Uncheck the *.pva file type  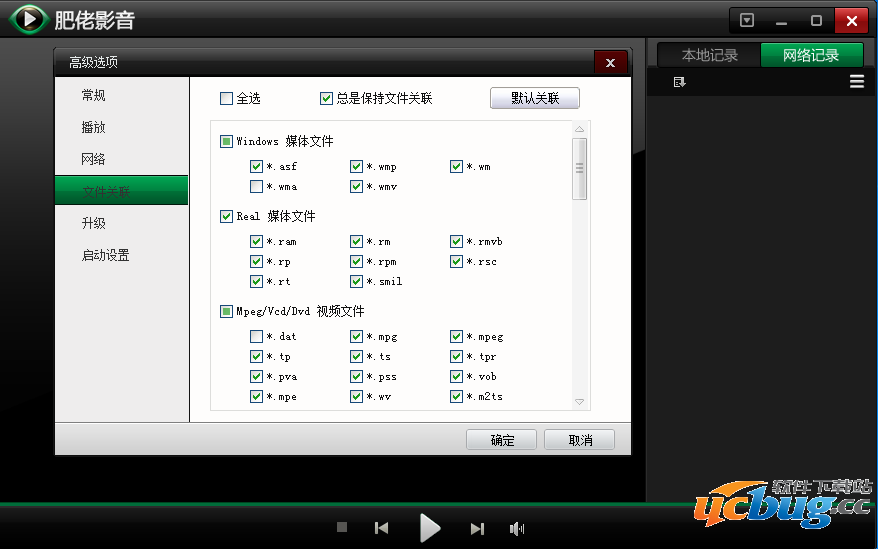click(256, 376)
